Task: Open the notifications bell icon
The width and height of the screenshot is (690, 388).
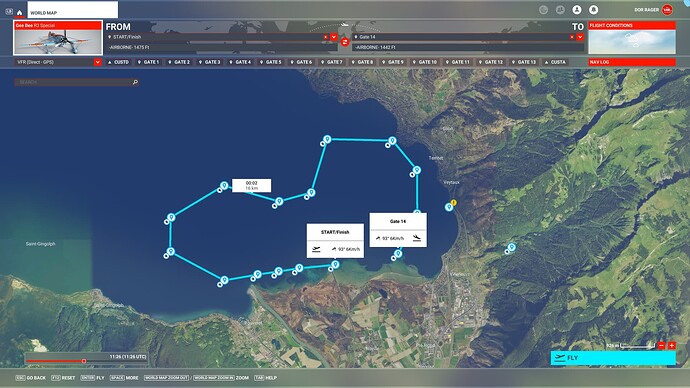Action: pyautogui.click(x=593, y=10)
